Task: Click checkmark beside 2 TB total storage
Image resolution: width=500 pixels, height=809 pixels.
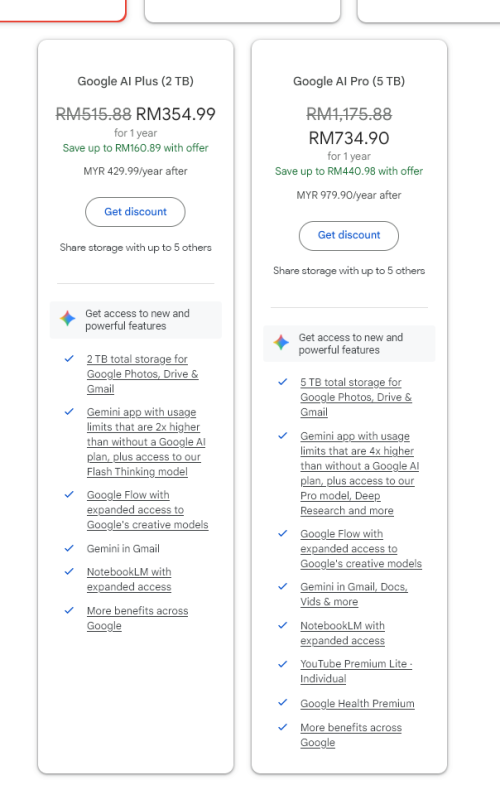Action: pos(69,359)
